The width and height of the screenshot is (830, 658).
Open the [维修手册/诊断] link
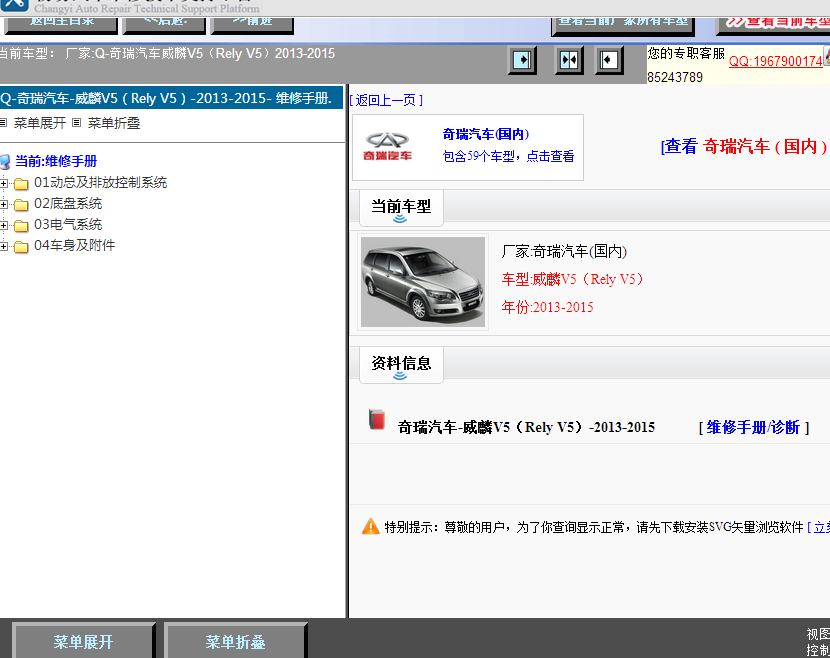click(x=754, y=427)
